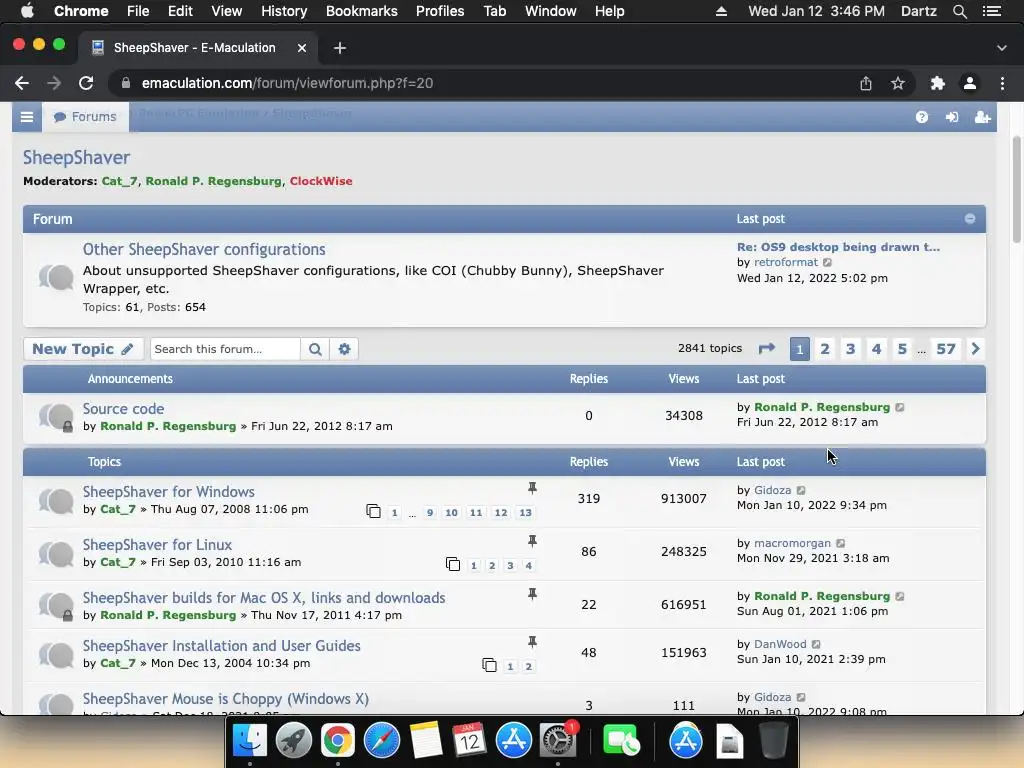Click the topic status icon for SheepShaver for Windows
The image size is (1024, 768).
[56, 500]
